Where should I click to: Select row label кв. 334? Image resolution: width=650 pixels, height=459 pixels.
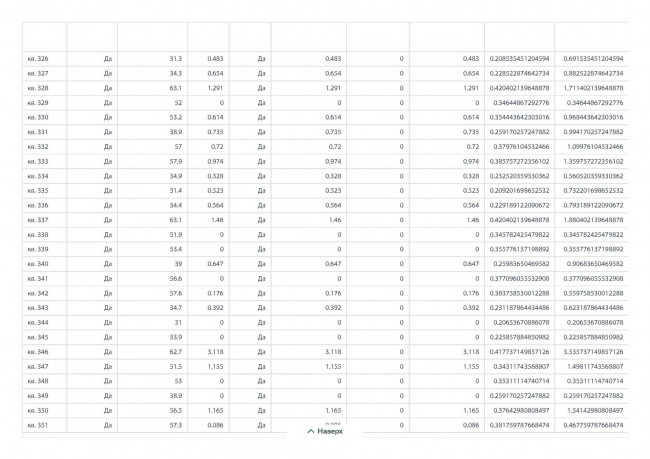[x=38, y=176]
